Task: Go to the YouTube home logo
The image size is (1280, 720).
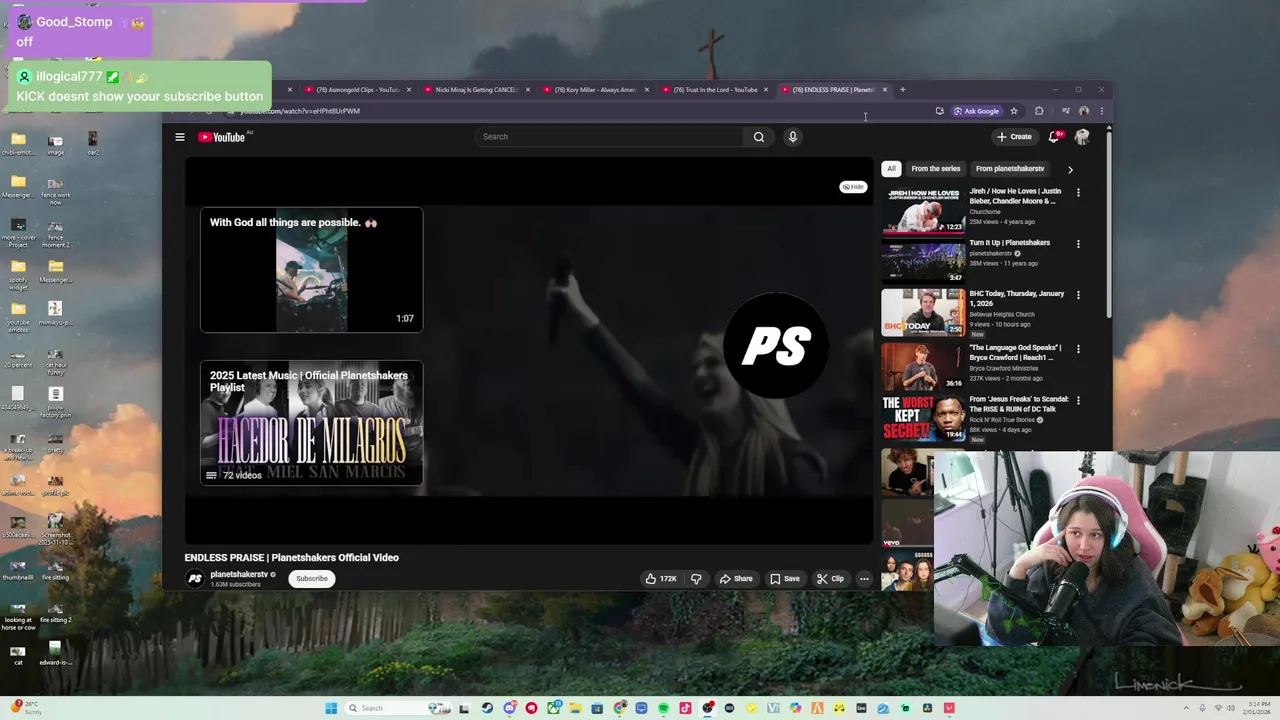Action: pyautogui.click(x=222, y=137)
